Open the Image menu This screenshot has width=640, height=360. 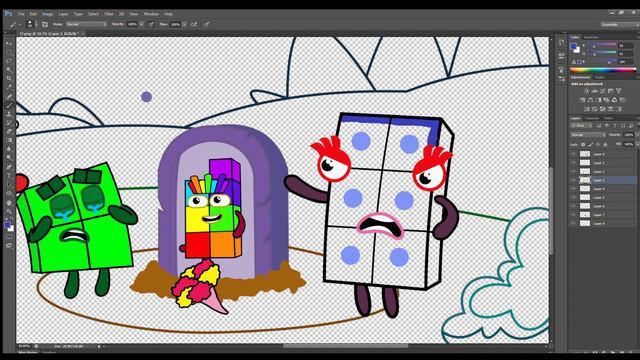tap(48, 14)
